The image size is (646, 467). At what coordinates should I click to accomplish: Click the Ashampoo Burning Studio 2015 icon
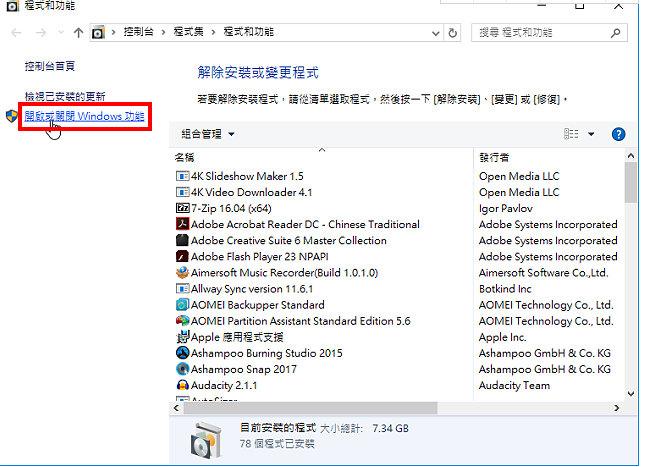[x=182, y=353]
